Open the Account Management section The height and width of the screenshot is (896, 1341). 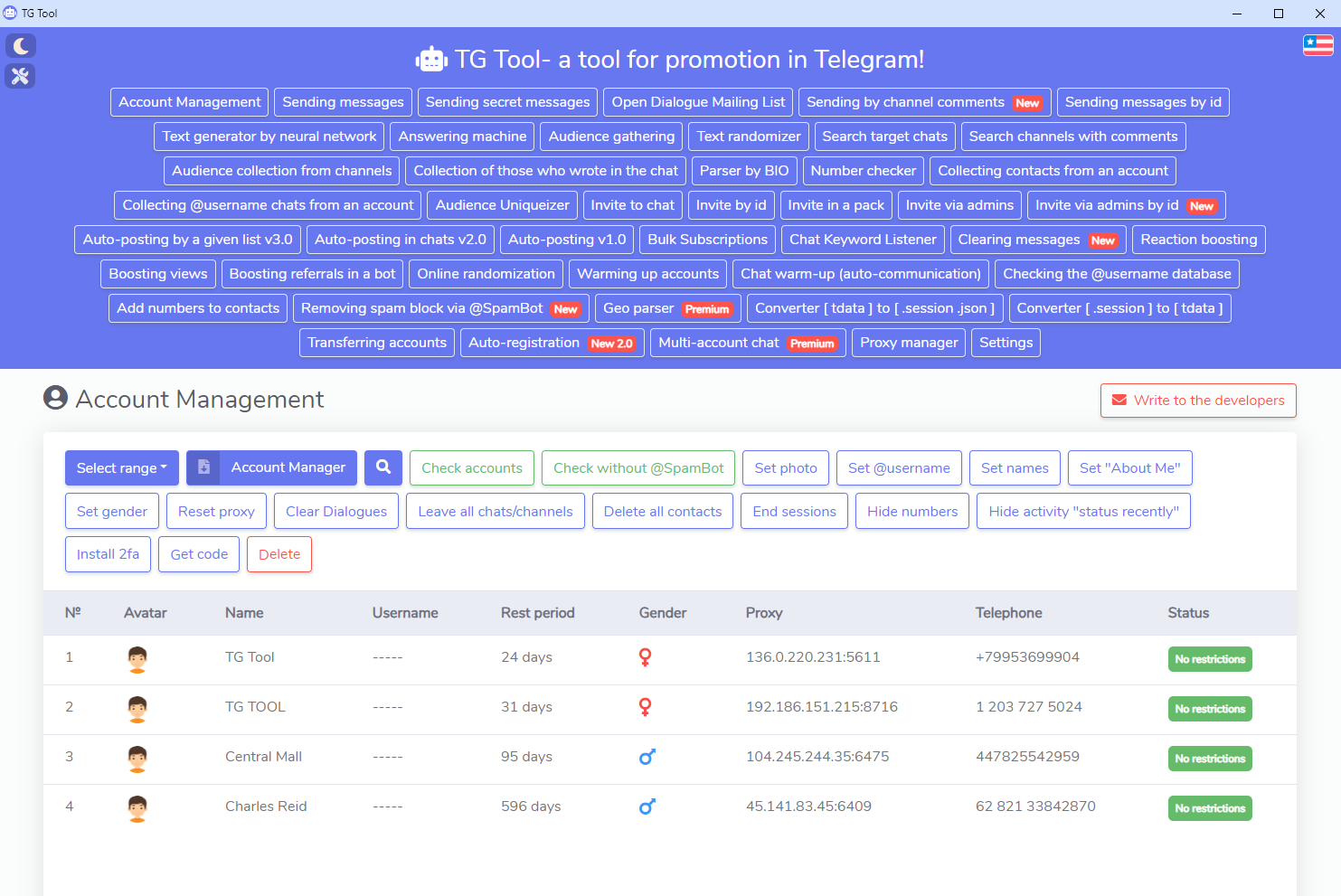coord(190,102)
